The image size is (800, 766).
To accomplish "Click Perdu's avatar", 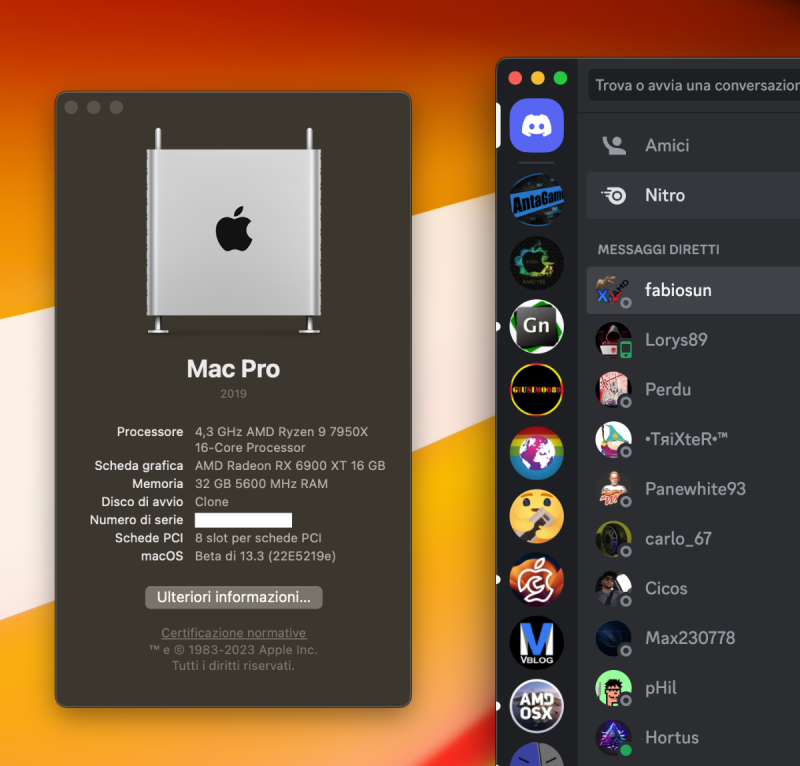I will pos(613,390).
